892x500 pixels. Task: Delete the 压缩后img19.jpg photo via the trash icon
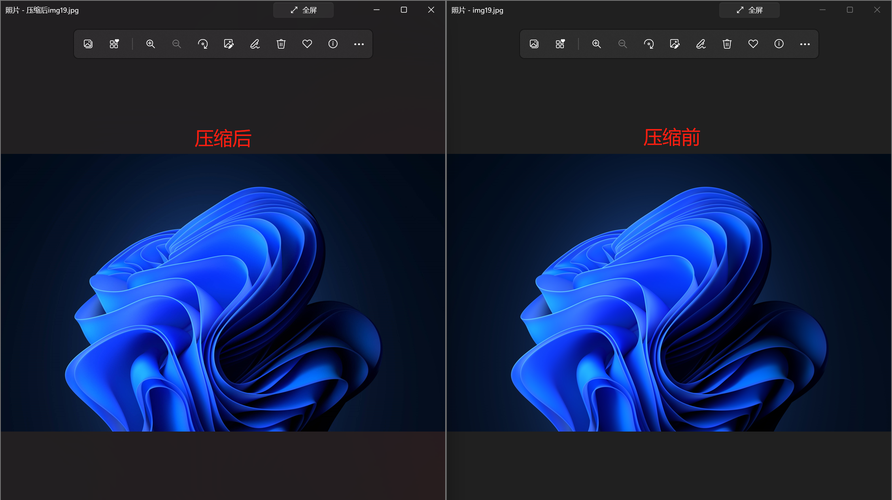pyautogui.click(x=281, y=44)
